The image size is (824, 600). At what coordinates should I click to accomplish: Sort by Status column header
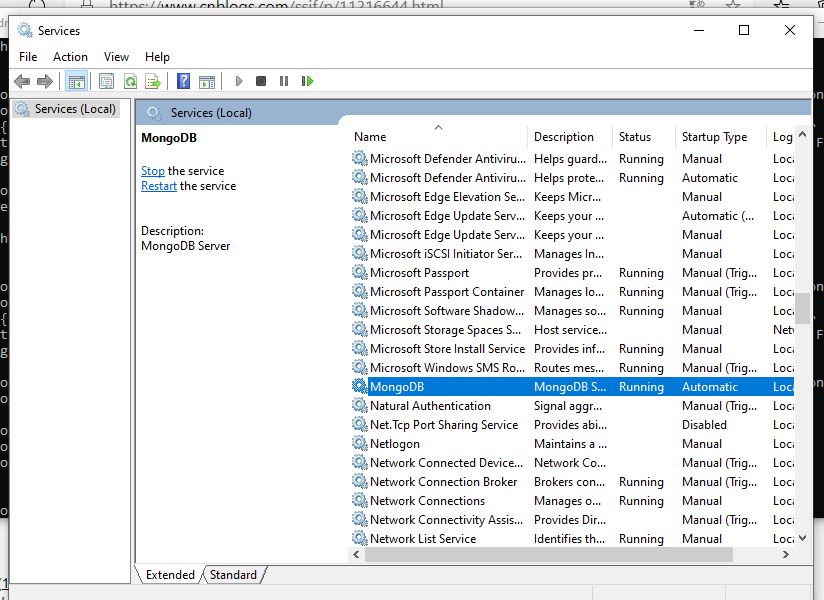(x=644, y=137)
